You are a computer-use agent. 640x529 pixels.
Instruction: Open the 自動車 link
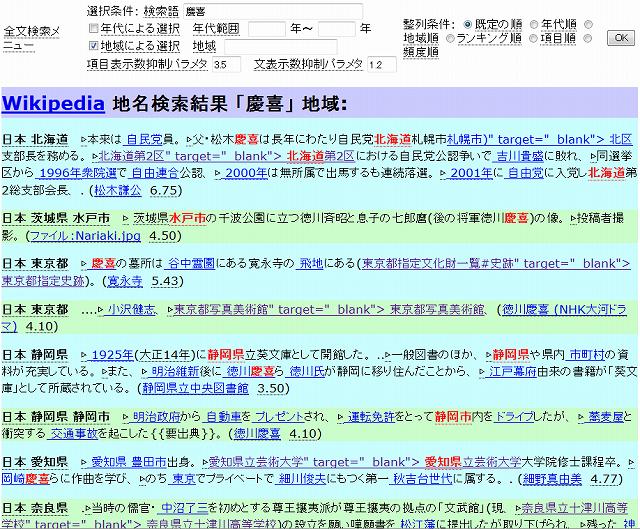[x=224, y=417]
